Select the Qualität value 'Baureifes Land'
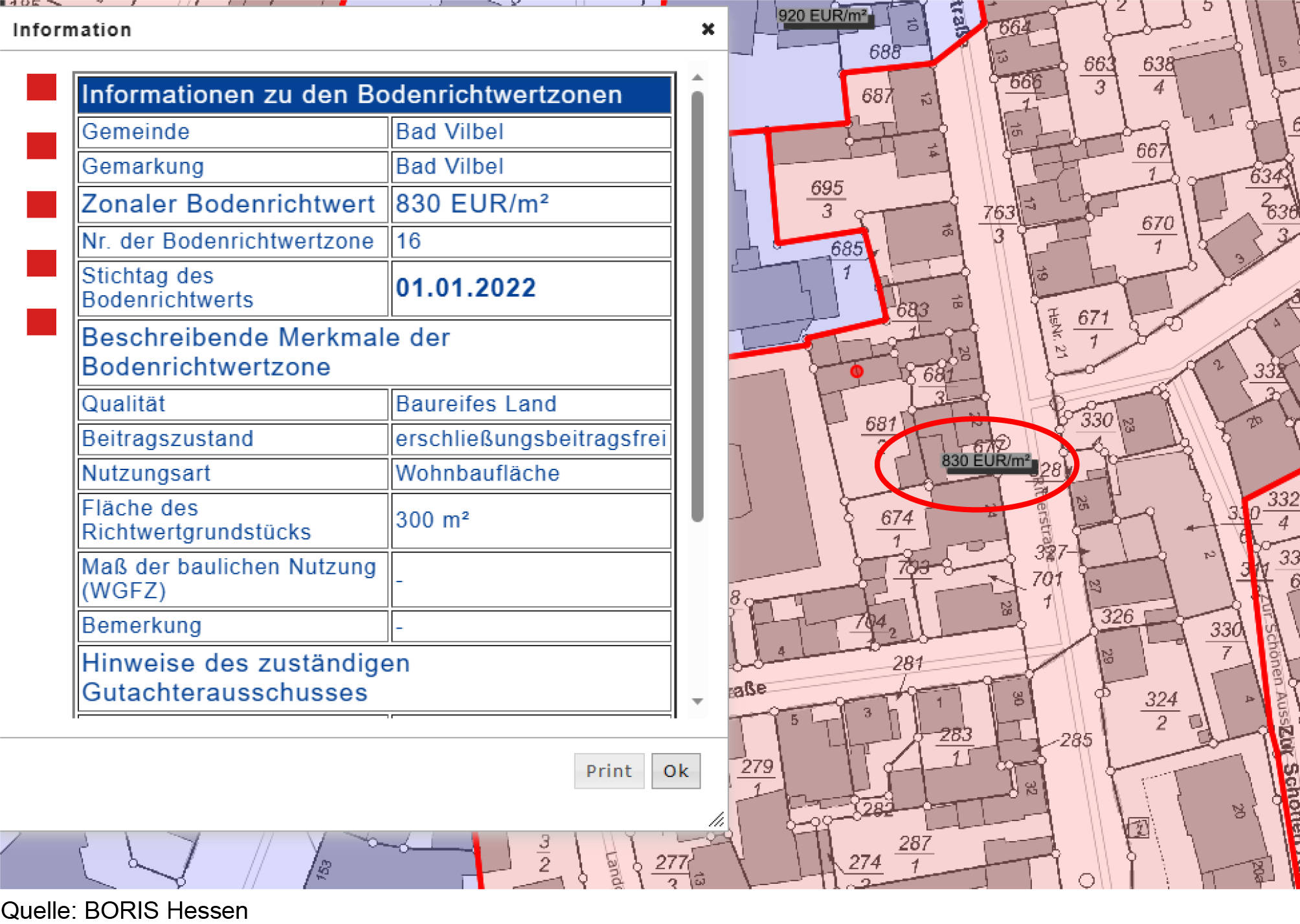The width and height of the screenshot is (1300, 924). 476,403
